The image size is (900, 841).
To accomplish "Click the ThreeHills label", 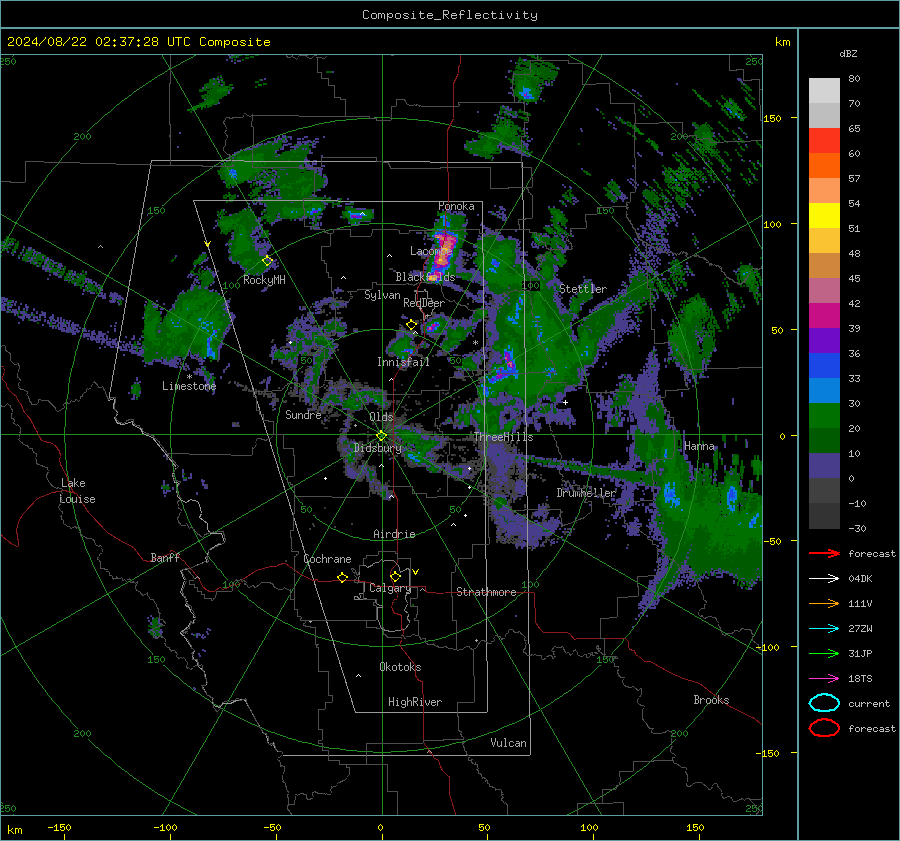I will [503, 437].
